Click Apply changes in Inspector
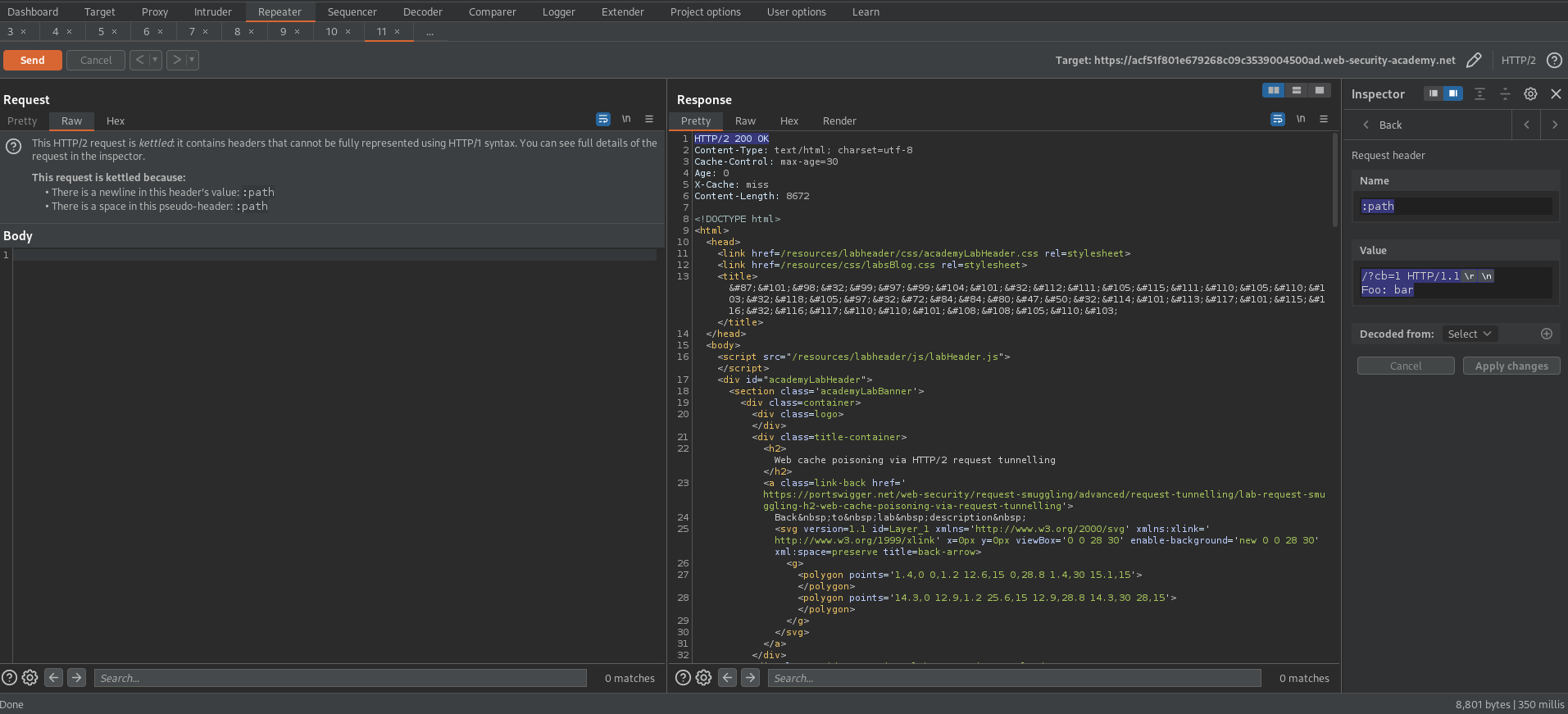Image resolution: width=1568 pixels, height=714 pixels. pos(1511,366)
